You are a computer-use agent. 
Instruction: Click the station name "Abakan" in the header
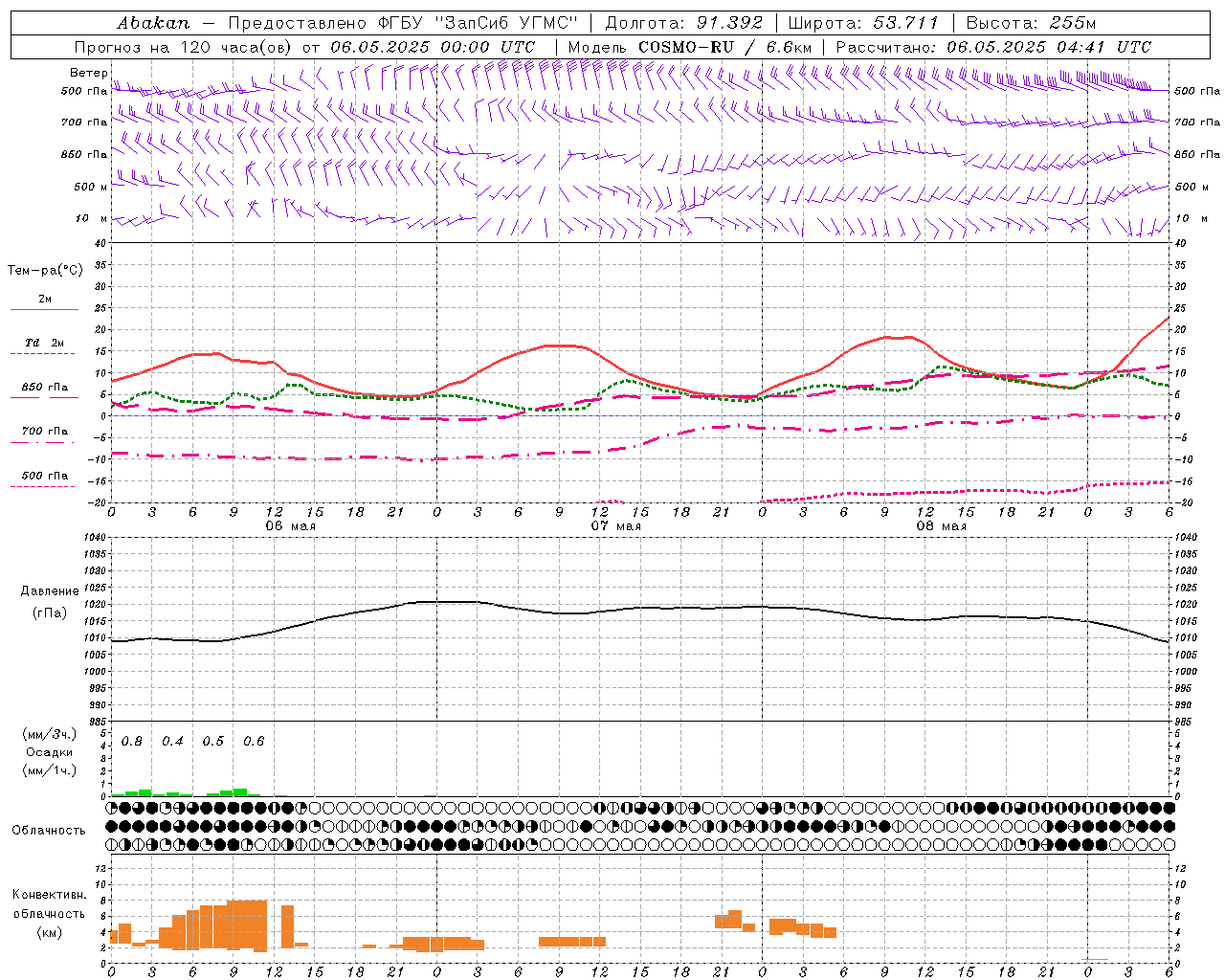click(153, 23)
